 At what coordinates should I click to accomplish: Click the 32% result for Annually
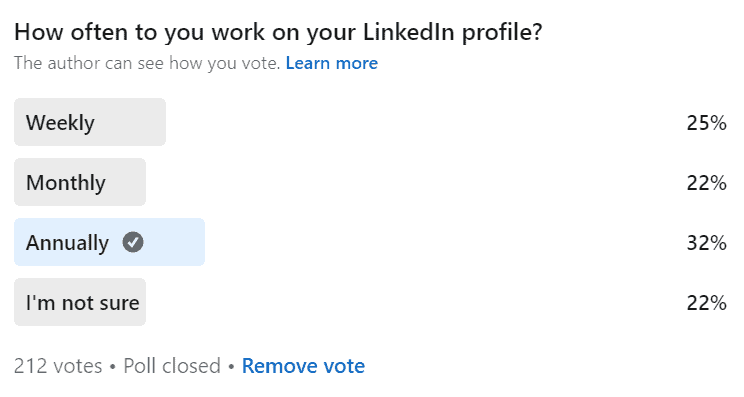click(x=706, y=243)
